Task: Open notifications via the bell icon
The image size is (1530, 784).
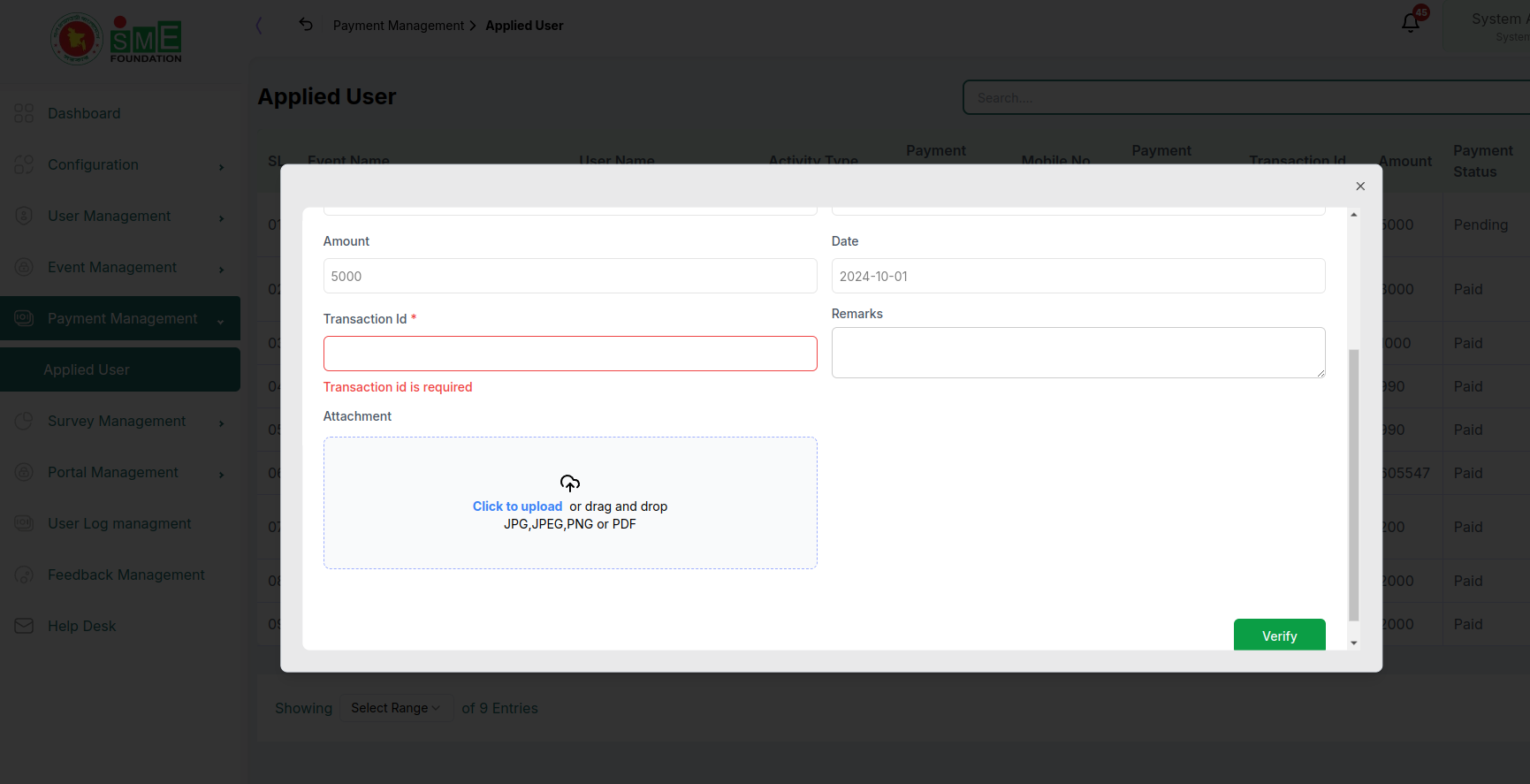Action: point(1411,23)
